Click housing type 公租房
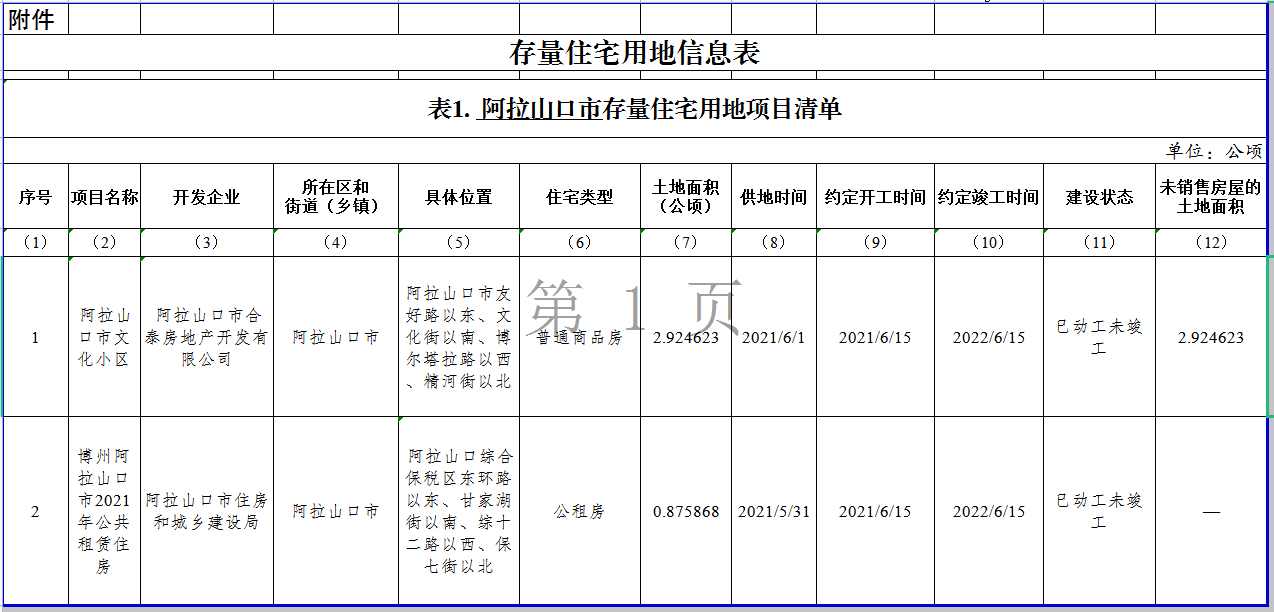Image resolution: width=1274 pixels, height=612 pixels. [x=580, y=511]
